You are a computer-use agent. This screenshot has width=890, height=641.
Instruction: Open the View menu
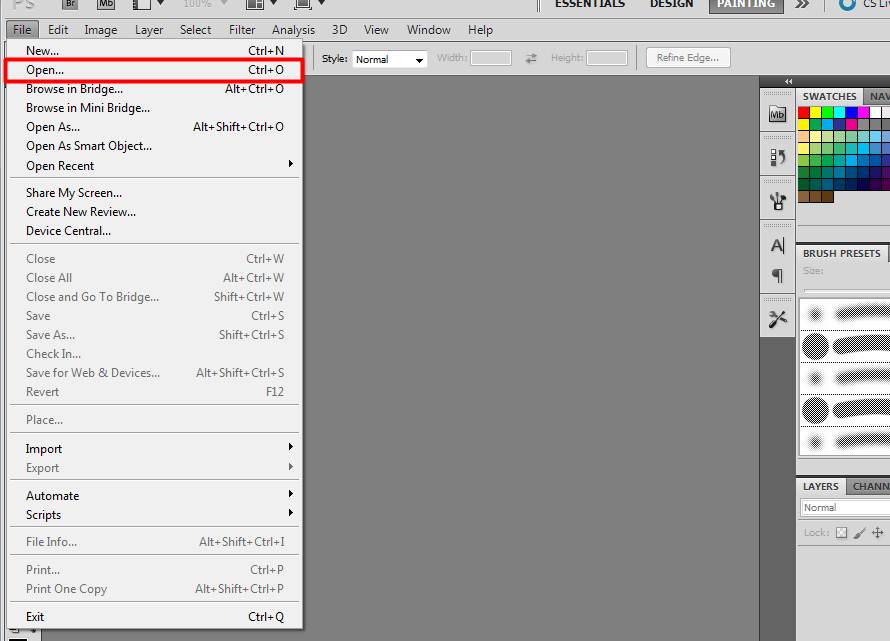[x=376, y=30]
